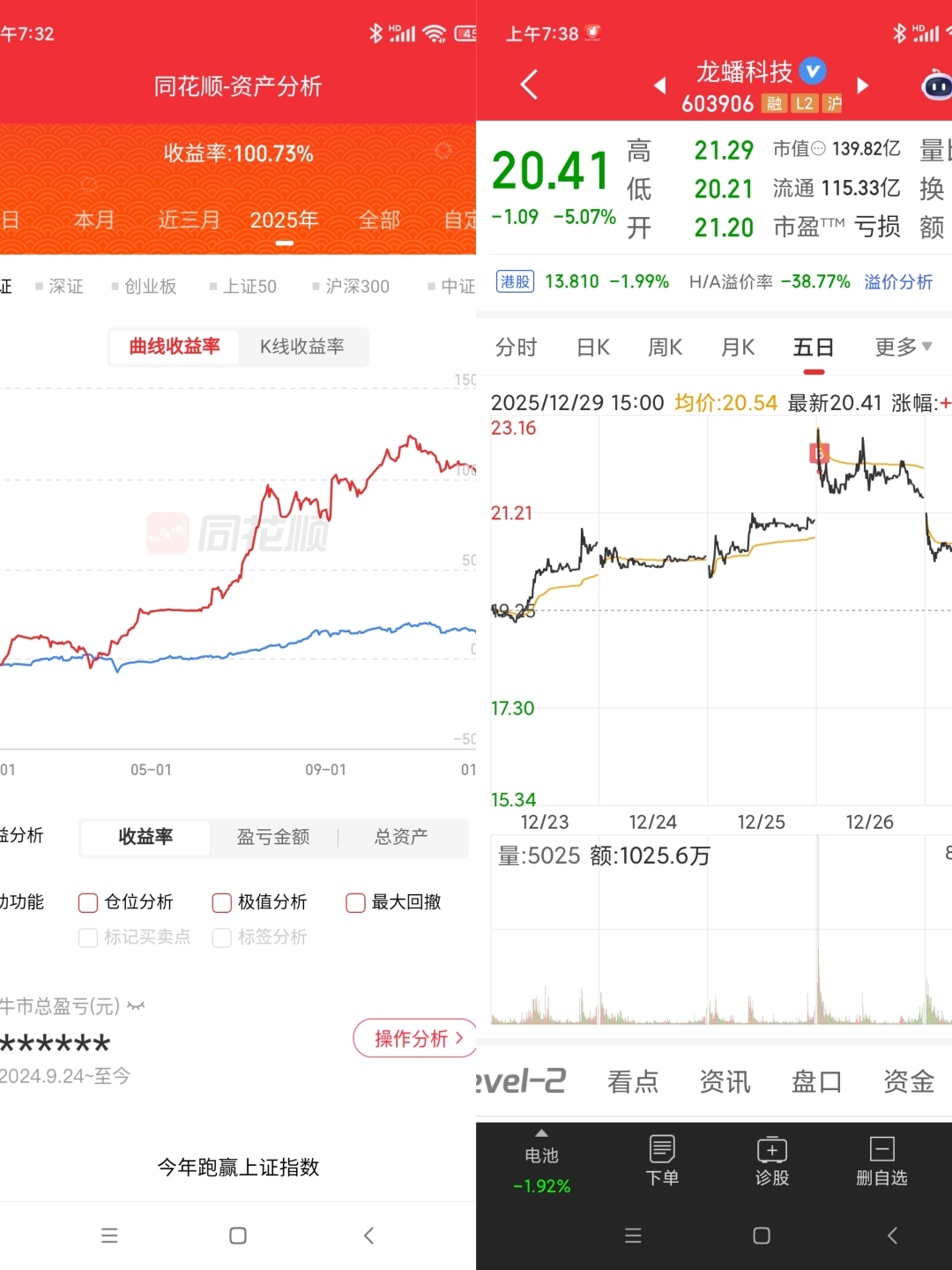952x1270 pixels.
Task: Tap Android home button in left screen
Action: click(x=238, y=1236)
